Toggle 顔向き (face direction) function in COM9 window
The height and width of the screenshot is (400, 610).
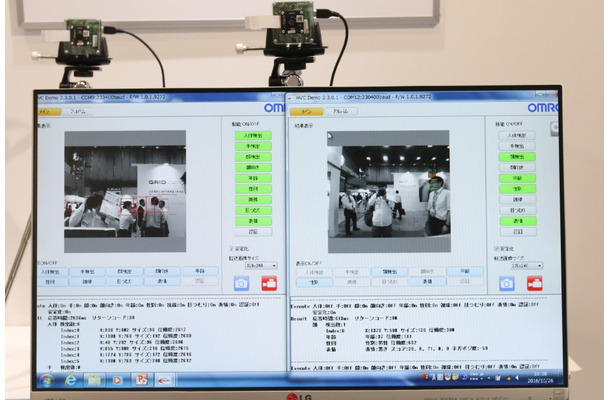pos(253,167)
